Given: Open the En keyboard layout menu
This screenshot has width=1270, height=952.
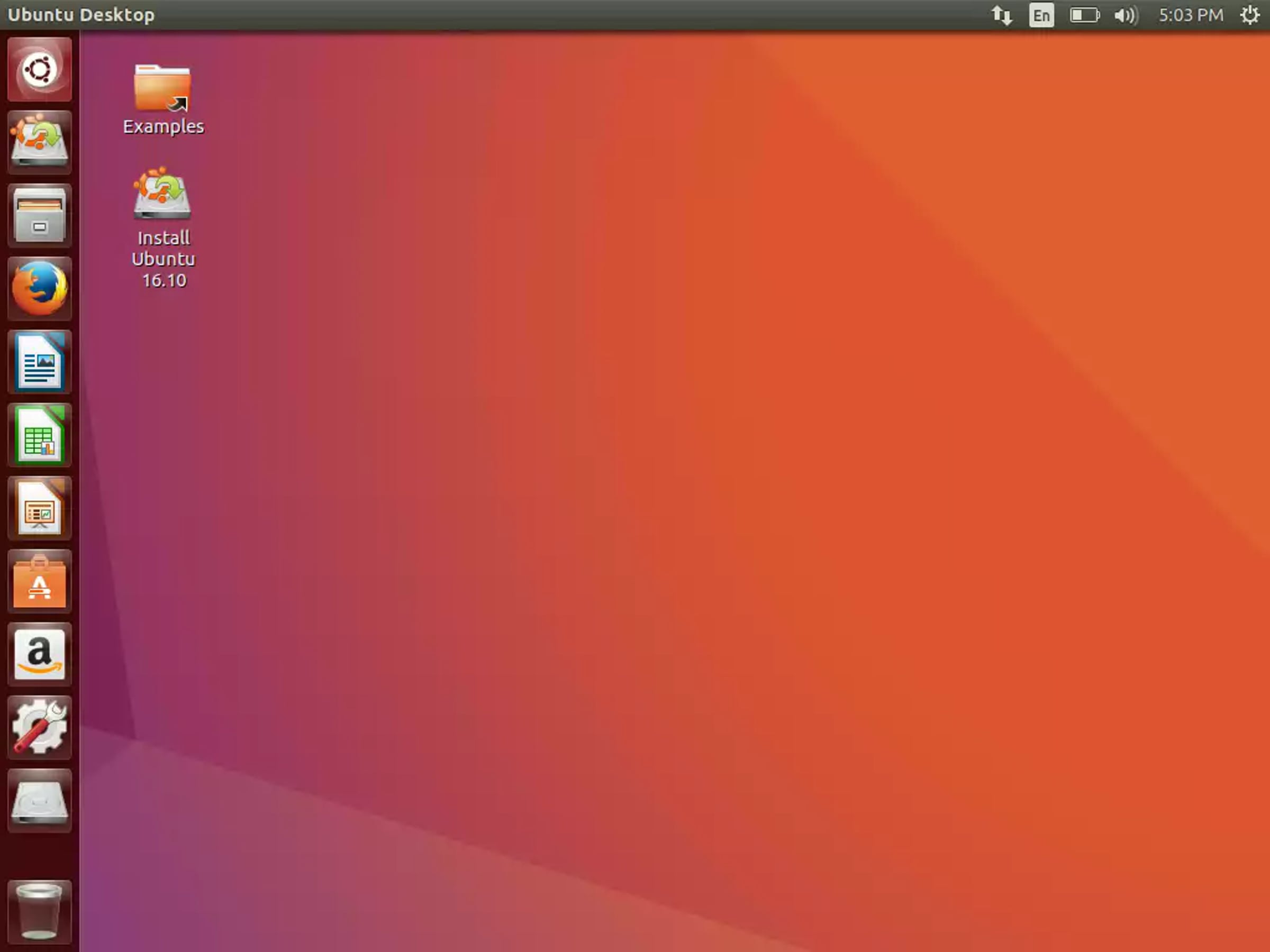Looking at the screenshot, I should 1041,15.
